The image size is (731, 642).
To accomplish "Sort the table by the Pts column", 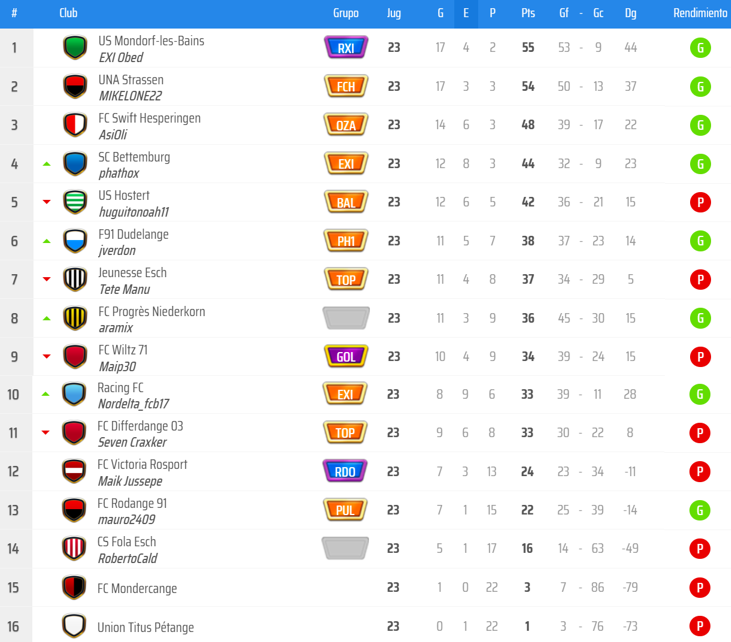I will click(528, 13).
